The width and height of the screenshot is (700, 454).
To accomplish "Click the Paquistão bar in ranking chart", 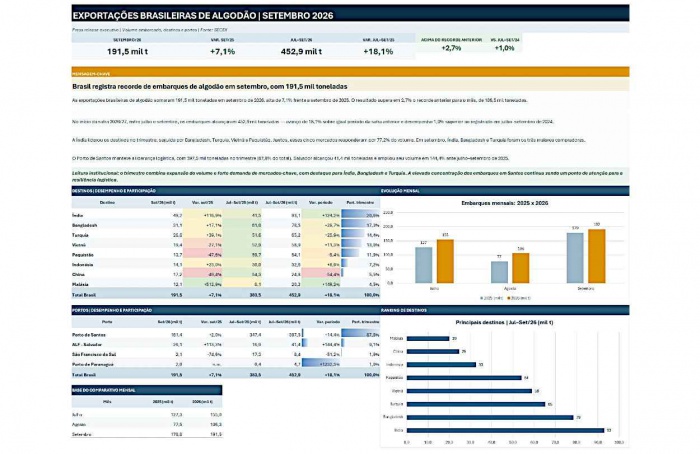I will click(x=464, y=378).
